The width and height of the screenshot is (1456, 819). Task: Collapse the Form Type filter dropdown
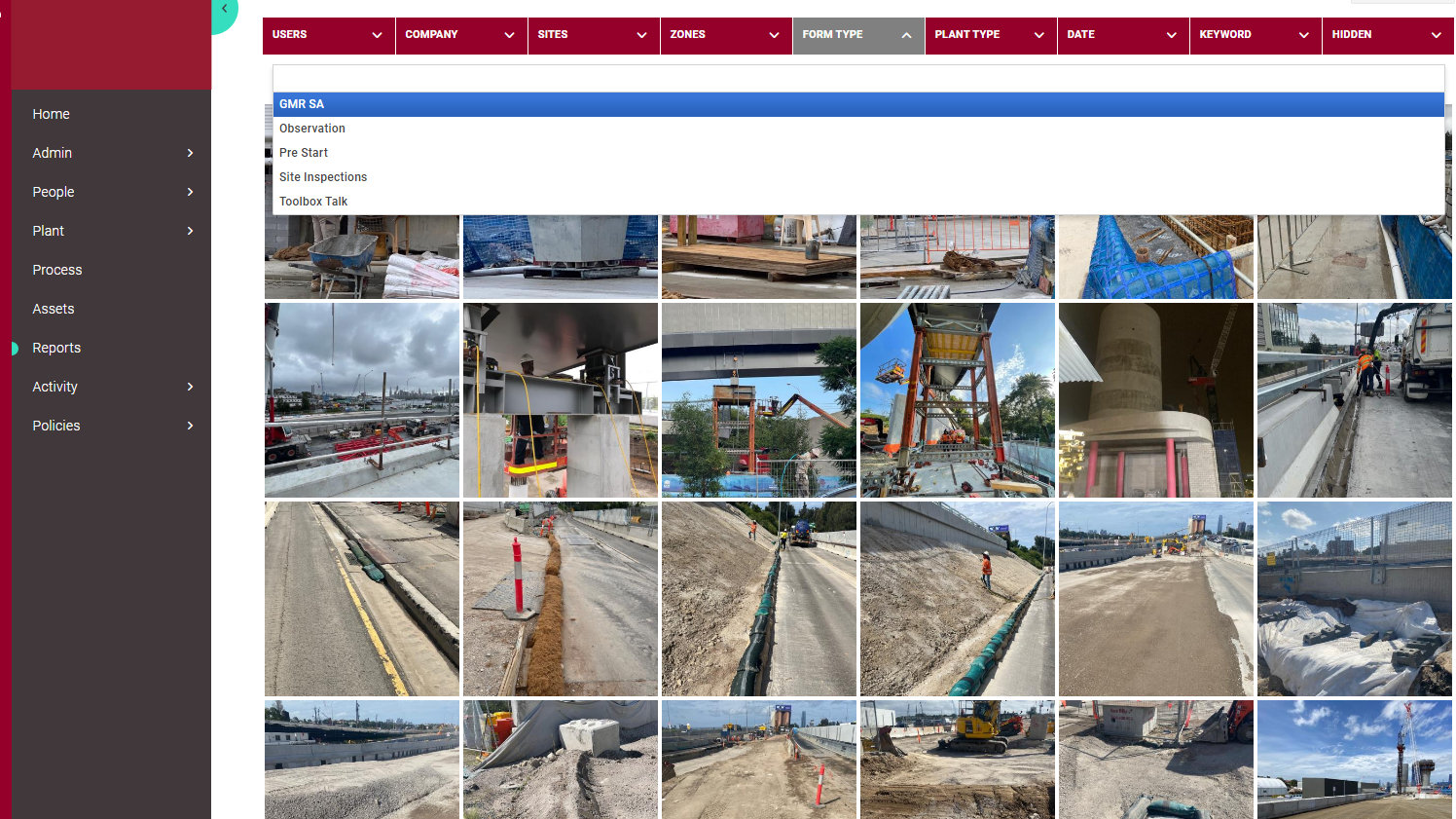click(x=858, y=35)
